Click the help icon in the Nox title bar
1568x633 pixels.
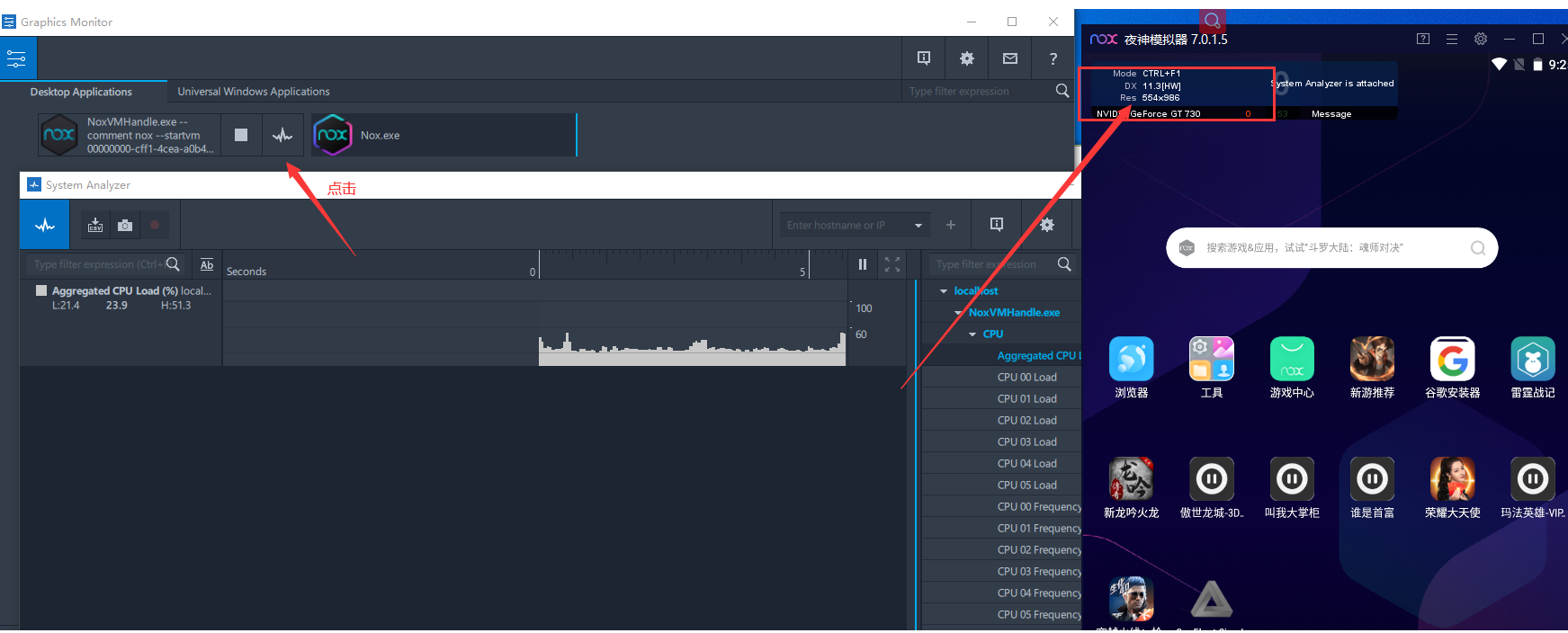[1423, 39]
